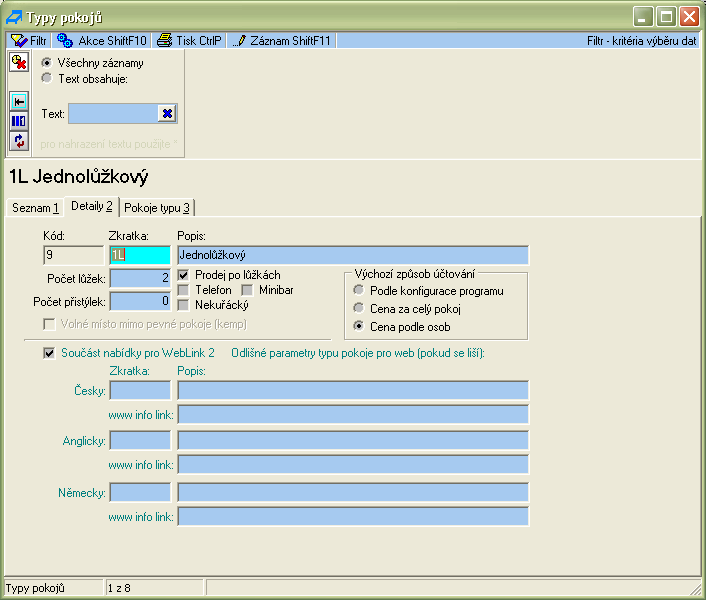
Task: Click the Česky www info link field
Action: coord(353,415)
